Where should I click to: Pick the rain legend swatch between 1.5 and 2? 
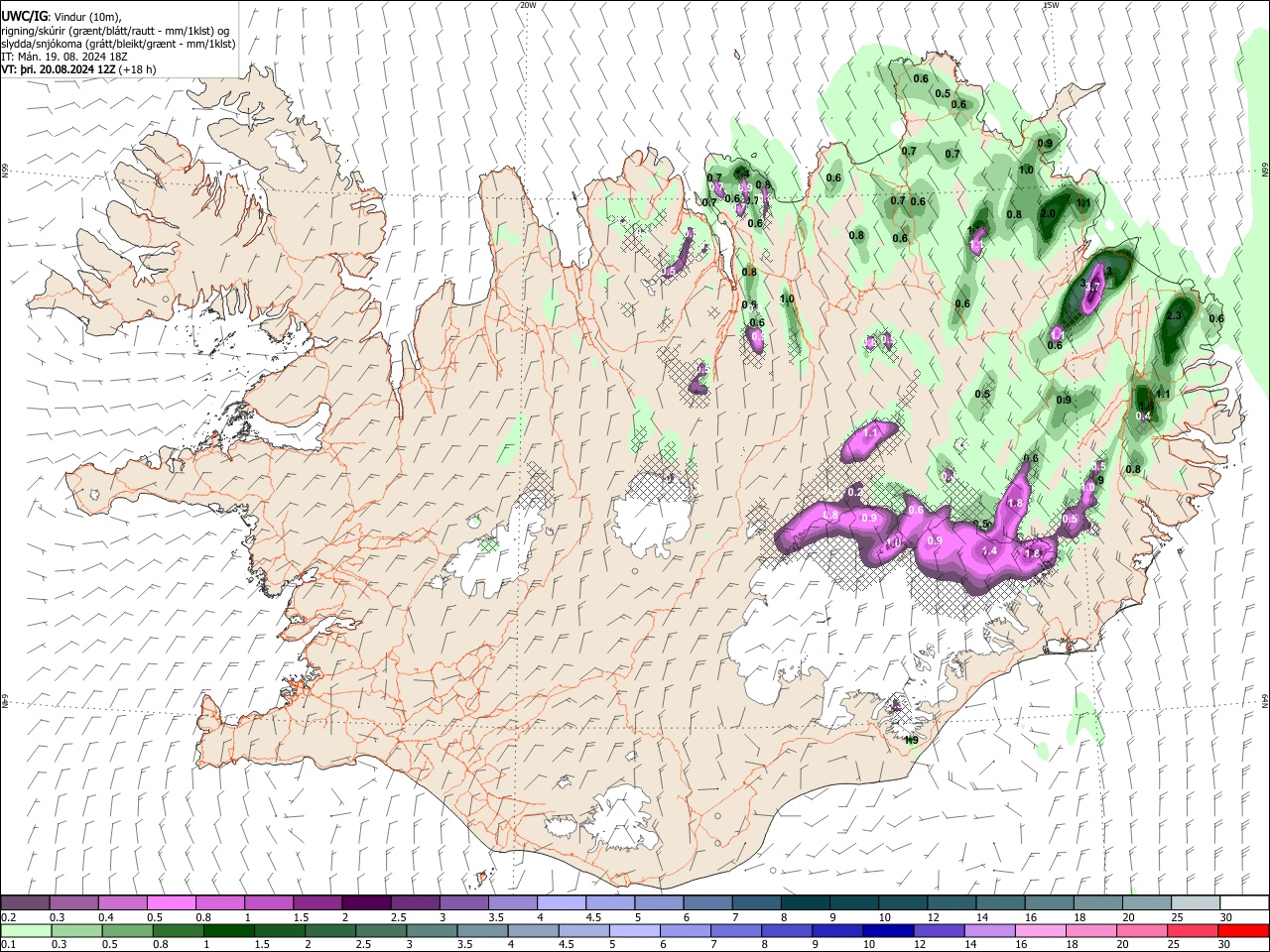[x=279, y=931]
